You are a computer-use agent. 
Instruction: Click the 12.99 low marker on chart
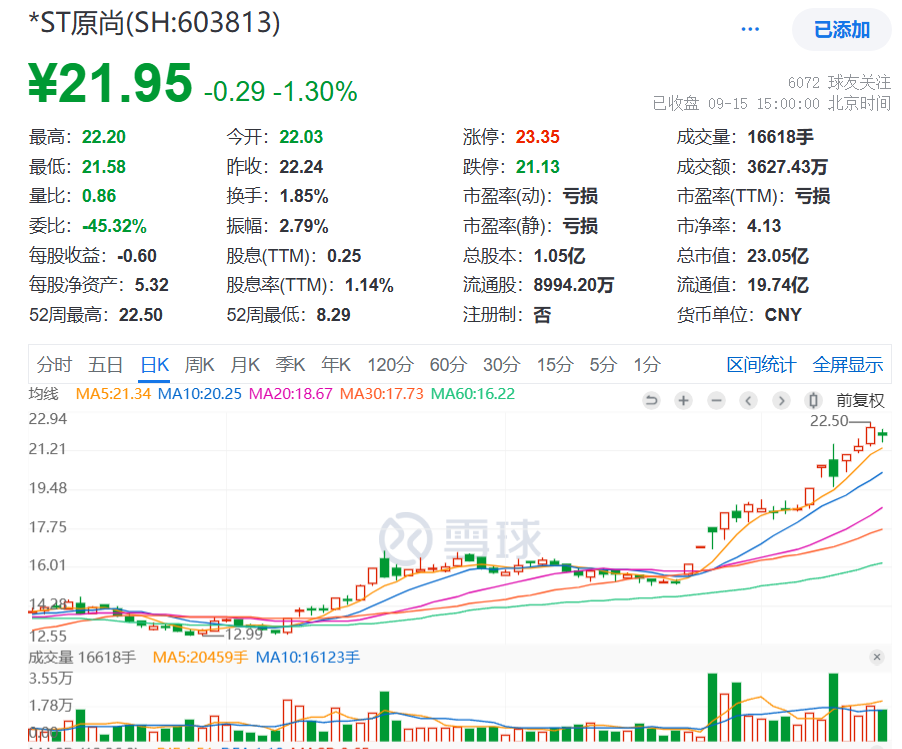pos(244,634)
